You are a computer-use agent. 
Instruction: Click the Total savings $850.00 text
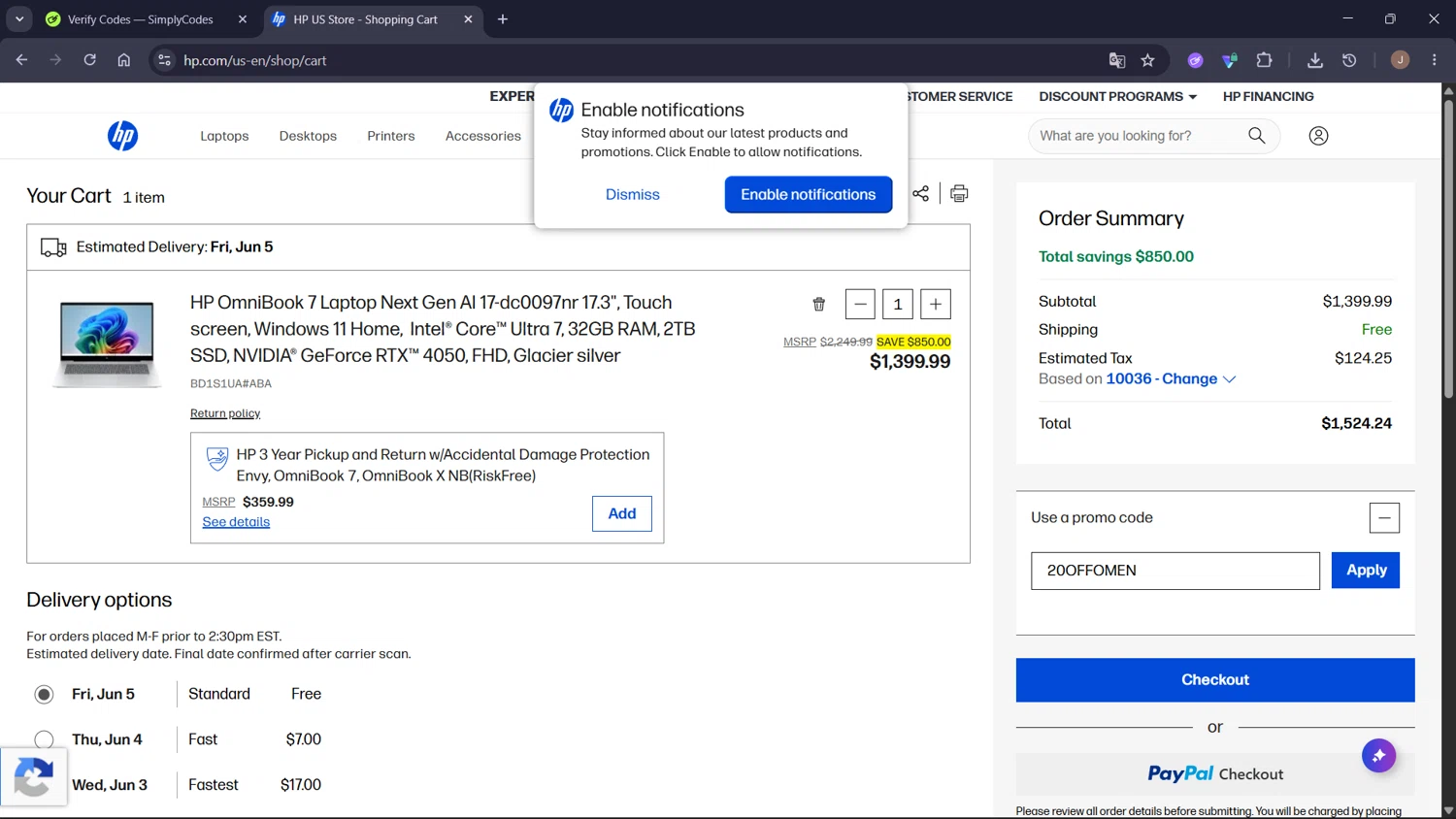(1116, 257)
